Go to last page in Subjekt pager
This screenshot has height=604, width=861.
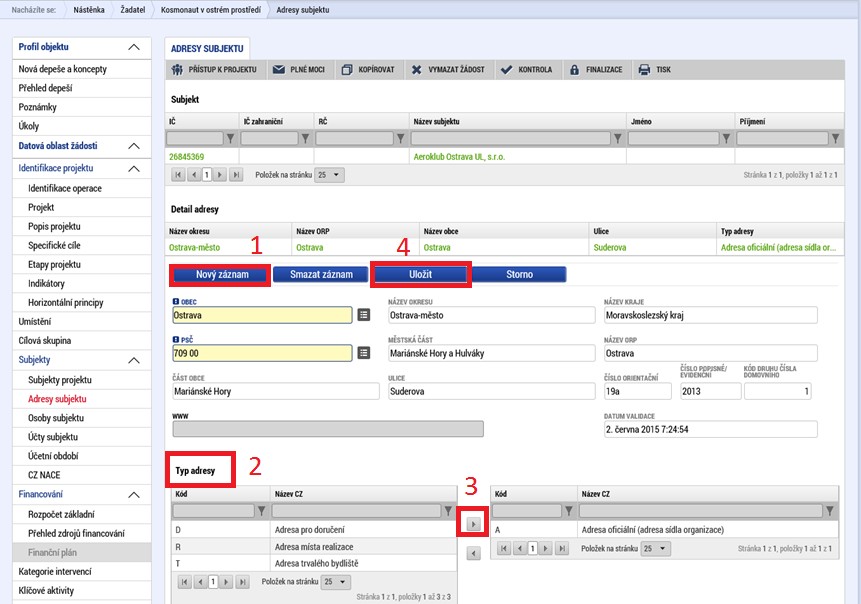[x=236, y=175]
